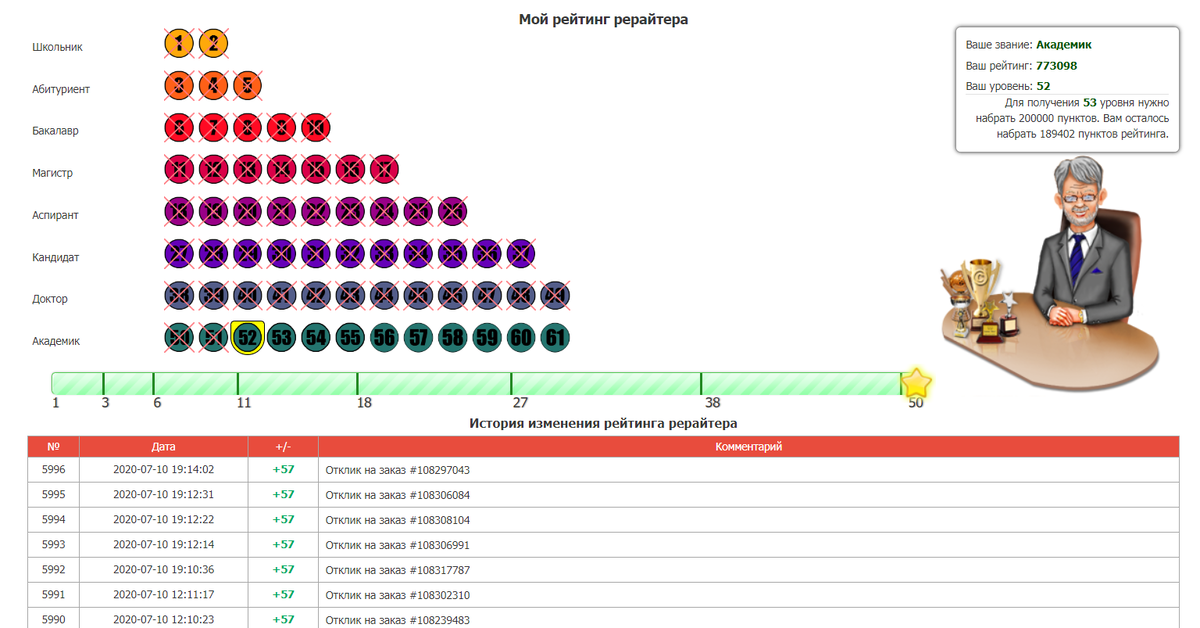The image size is (1200, 628).
Task: Select the level 55 badge
Action: pos(350,337)
